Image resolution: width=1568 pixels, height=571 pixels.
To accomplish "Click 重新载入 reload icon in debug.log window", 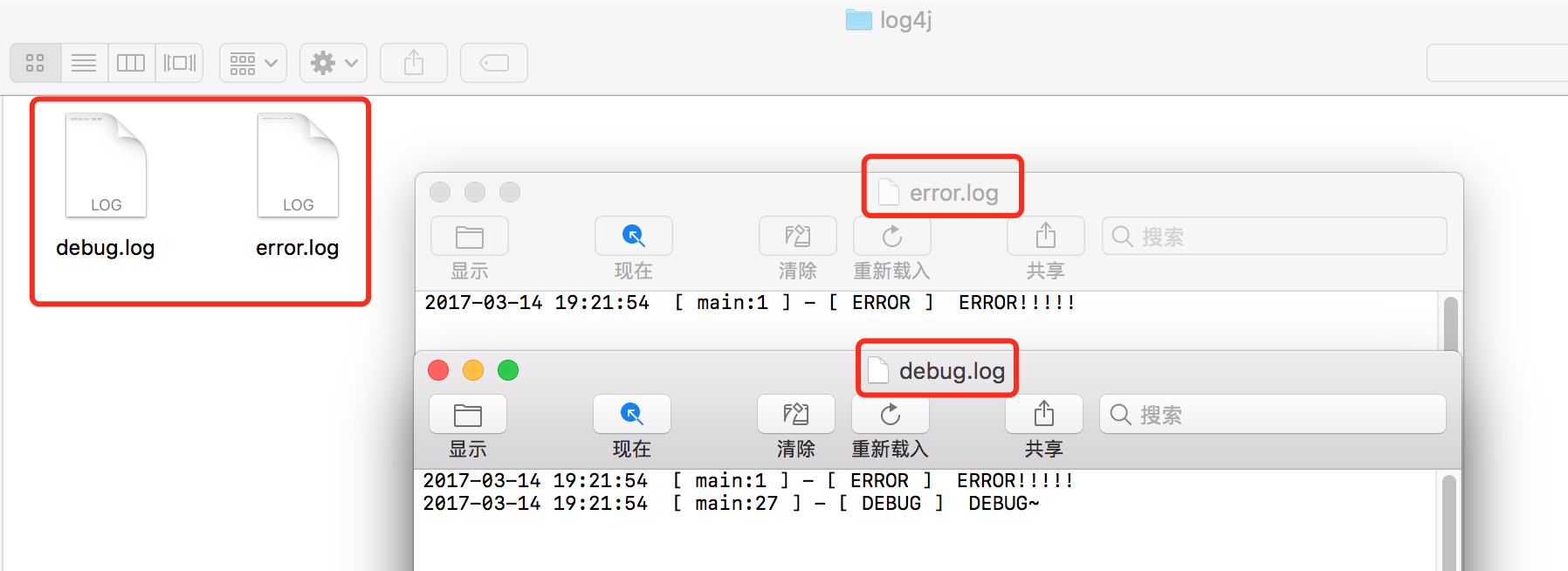I will pos(891,415).
